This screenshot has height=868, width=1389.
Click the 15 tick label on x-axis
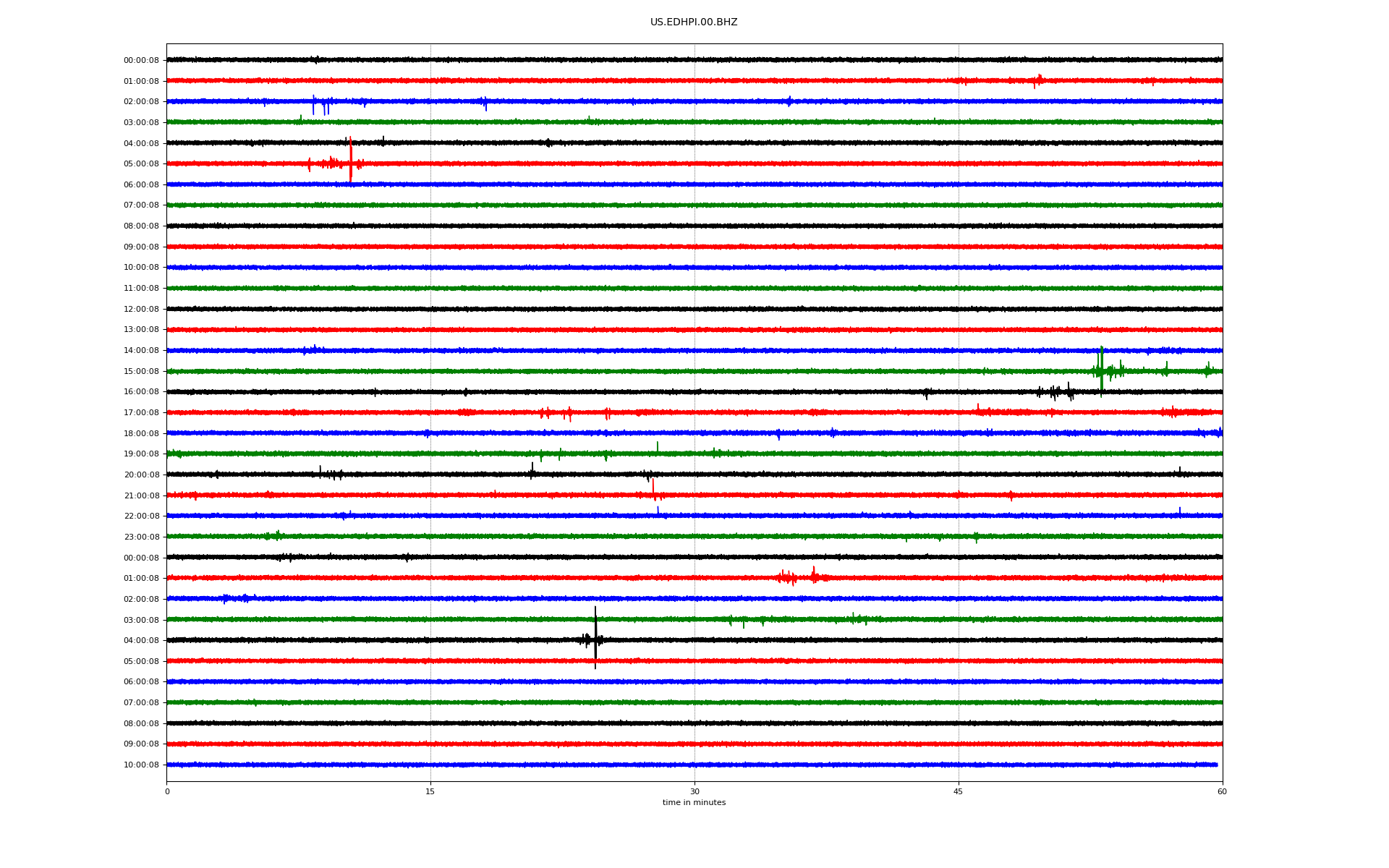pyautogui.click(x=430, y=791)
